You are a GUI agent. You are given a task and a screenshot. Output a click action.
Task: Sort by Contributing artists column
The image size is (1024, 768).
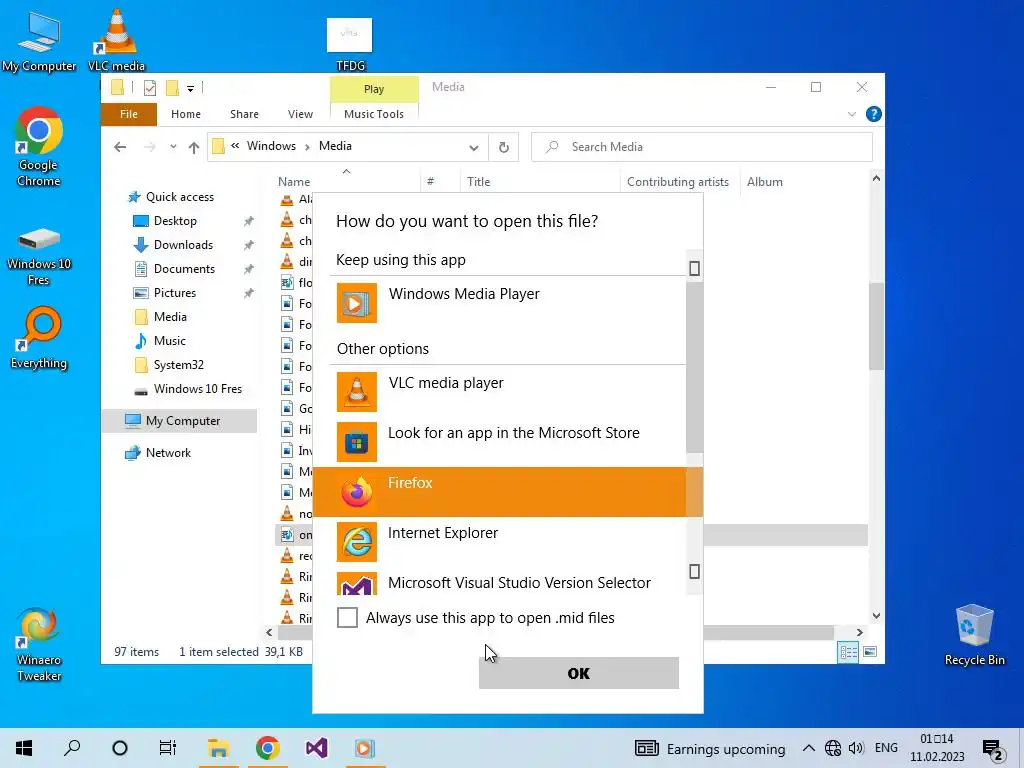click(x=677, y=182)
